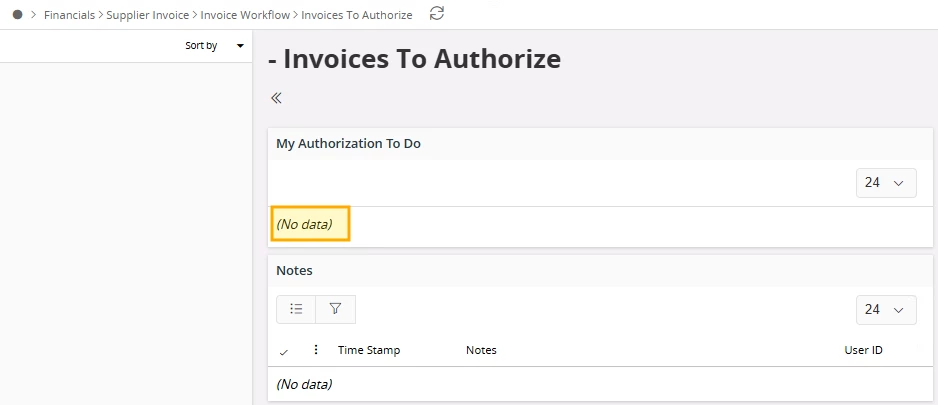The image size is (938, 405).
Task: Click the home circle icon in breadcrumb
Action: point(17,15)
